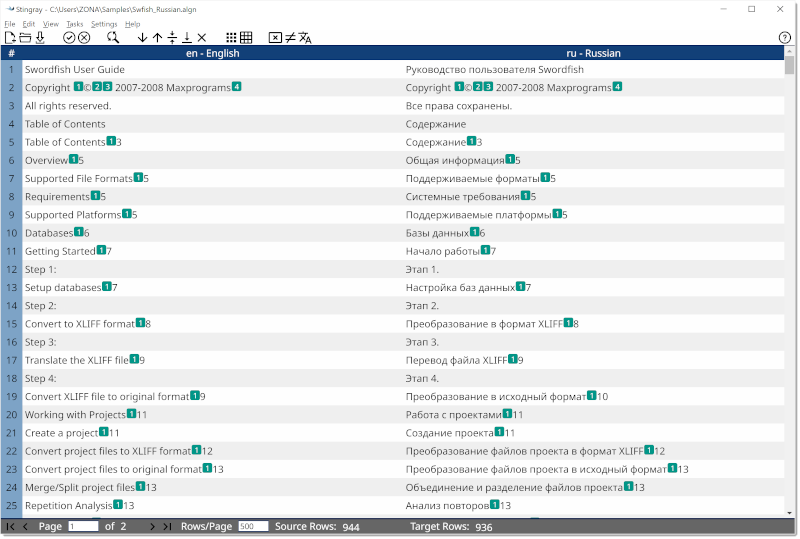
Task: Click the confirm checkmark circle icon
Action: click(69, 37)
